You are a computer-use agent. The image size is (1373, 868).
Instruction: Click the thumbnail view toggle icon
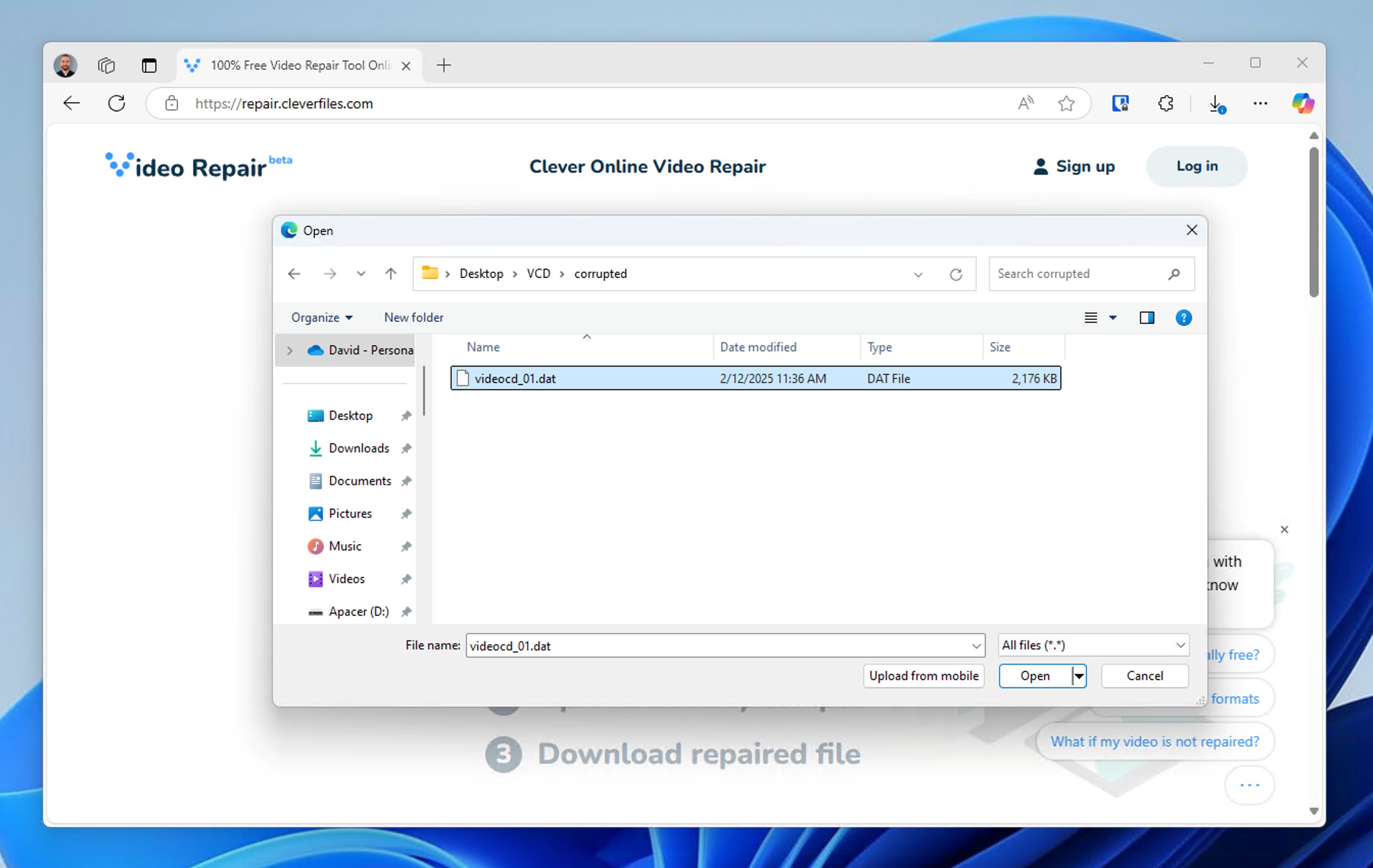1146,317
